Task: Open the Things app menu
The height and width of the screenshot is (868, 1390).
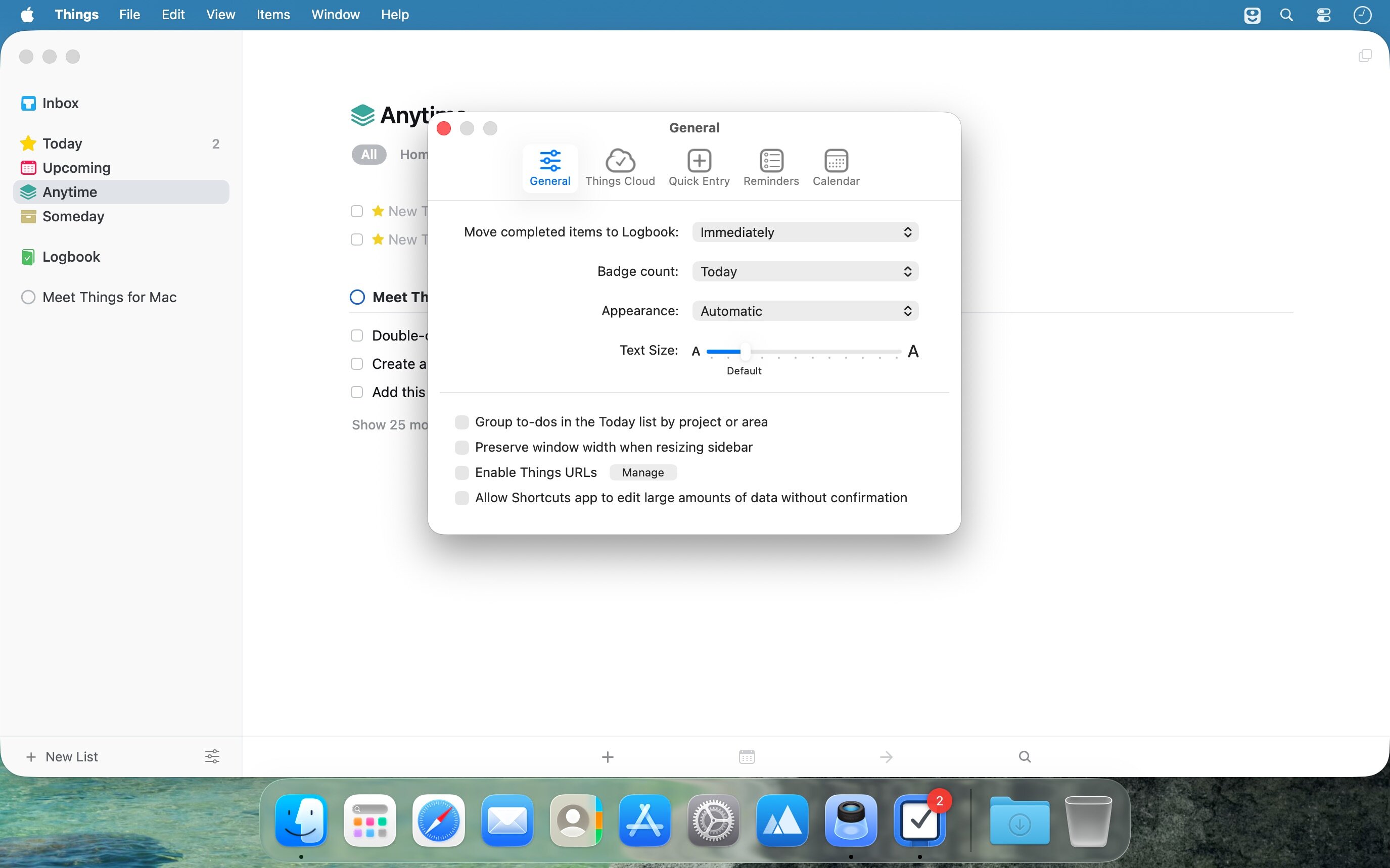Action: (x=76, y=14)
